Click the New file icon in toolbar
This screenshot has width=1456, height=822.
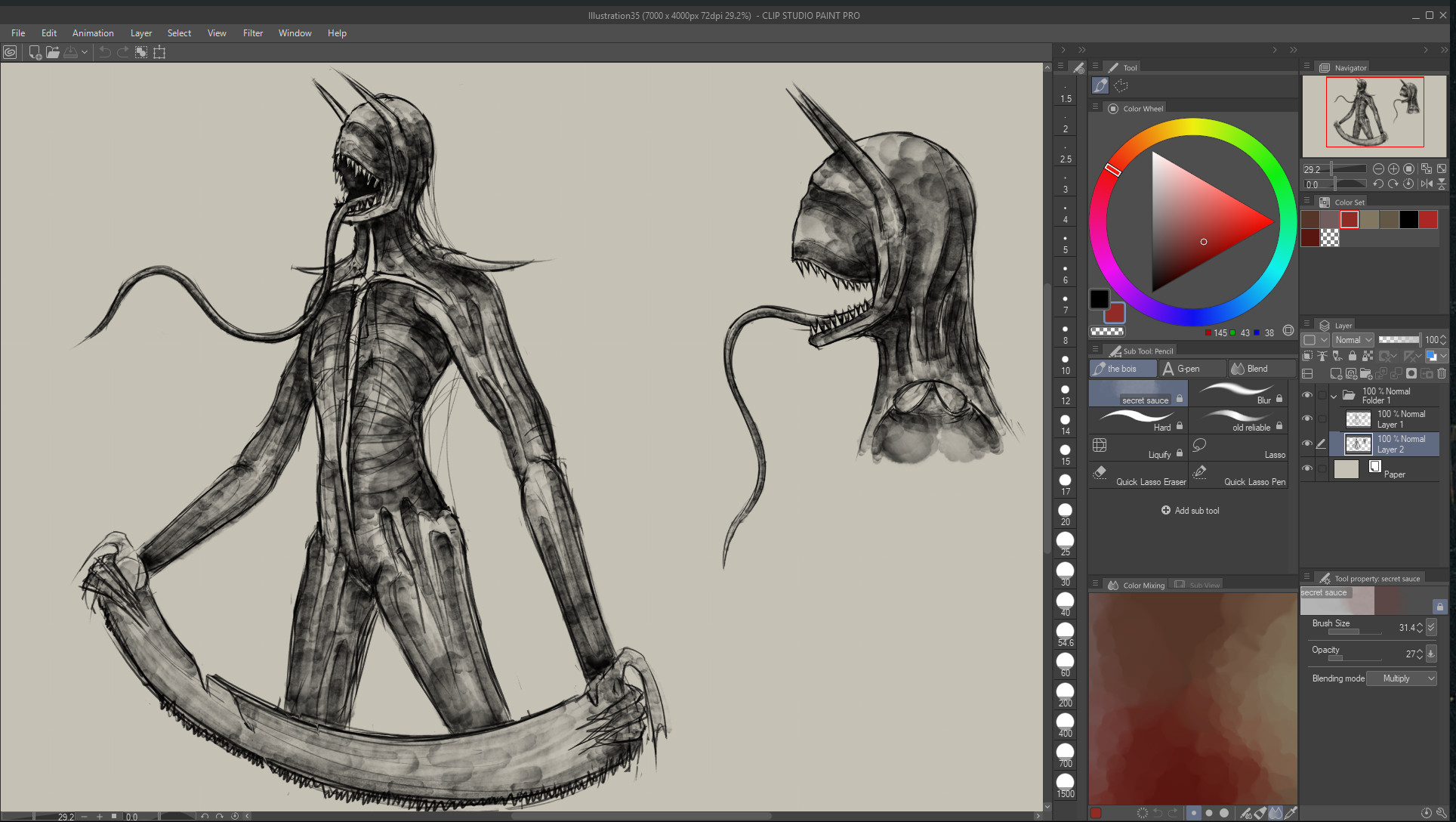click(x=35, y=52)
